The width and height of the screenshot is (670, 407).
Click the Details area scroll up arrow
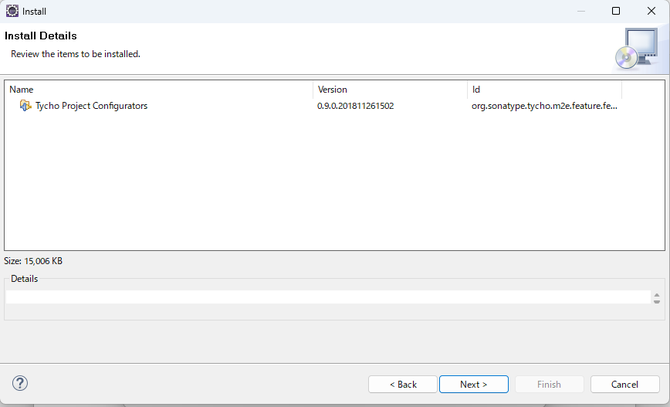(x=657, y=294)
